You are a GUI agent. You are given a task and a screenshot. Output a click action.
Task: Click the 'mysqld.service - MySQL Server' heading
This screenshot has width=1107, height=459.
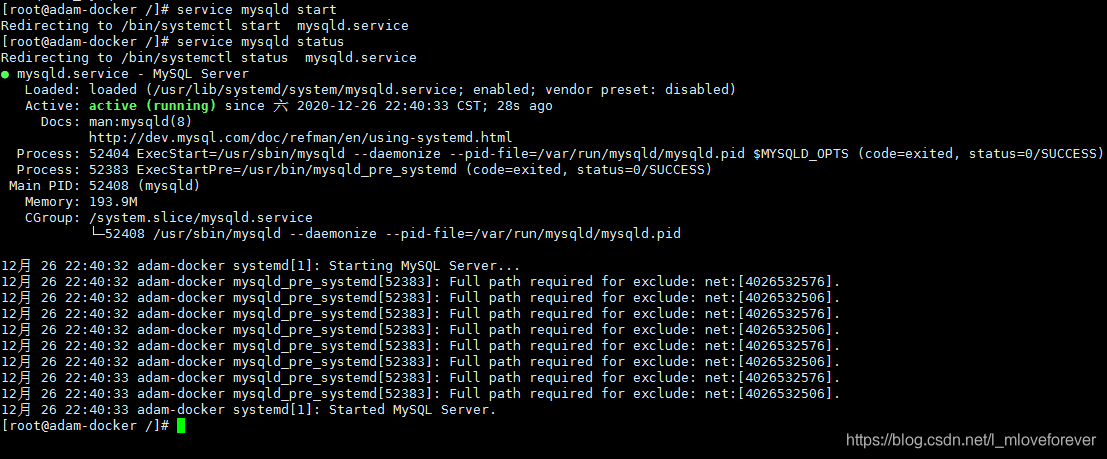pos(133,73)
